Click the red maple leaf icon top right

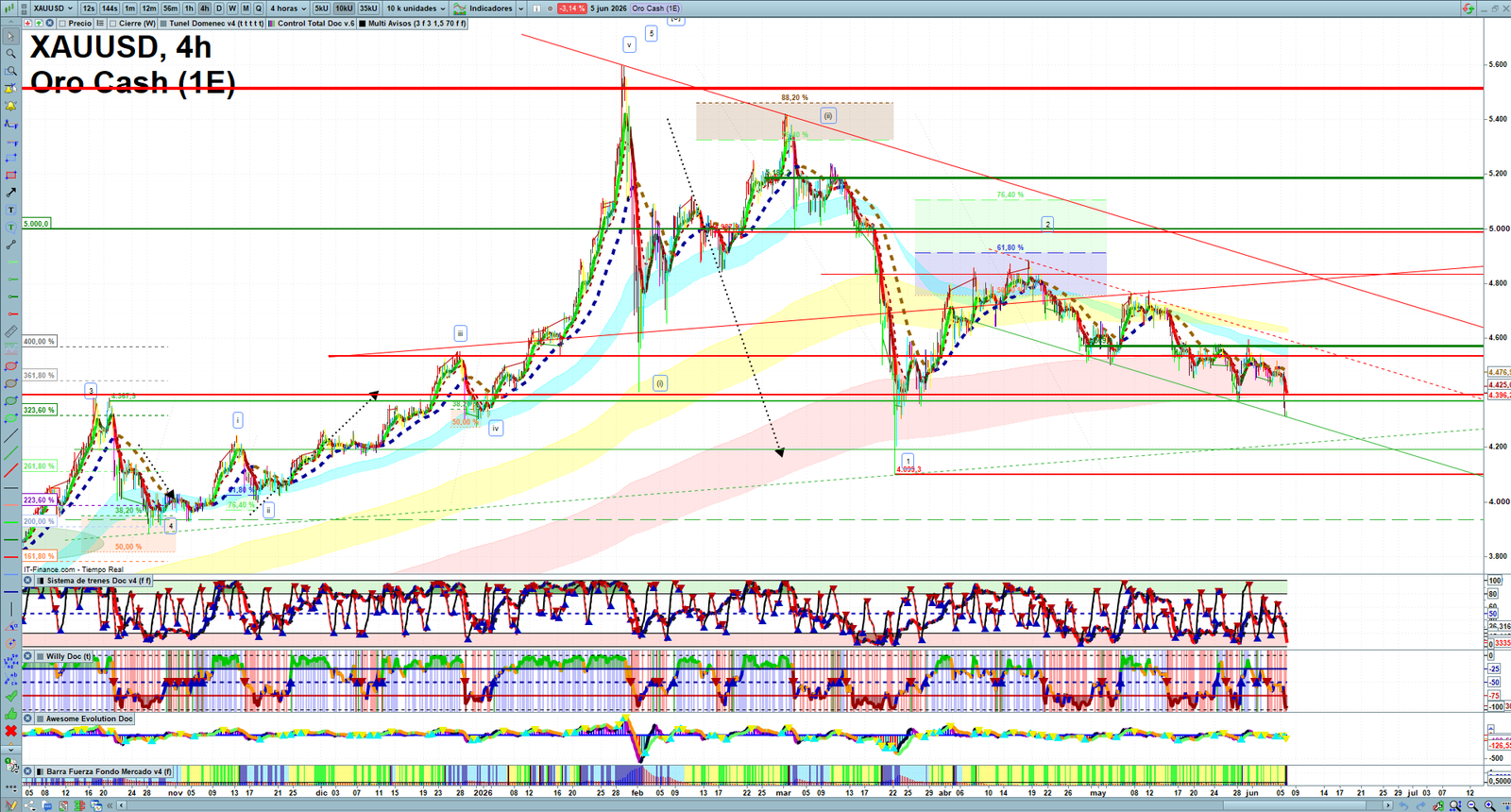click(x=1469, y=8)
